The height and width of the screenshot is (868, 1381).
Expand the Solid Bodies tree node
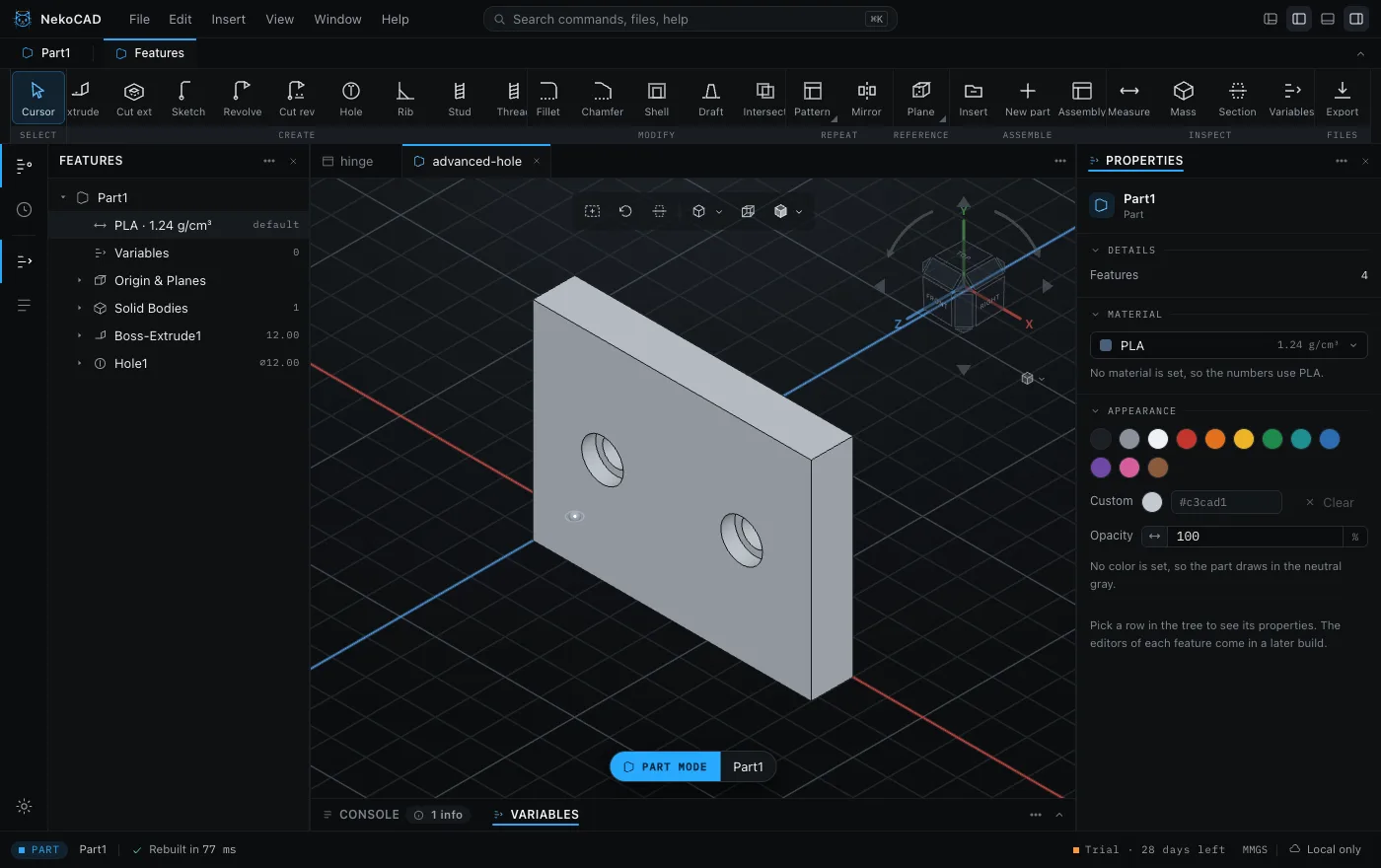[x=80, y=308]
